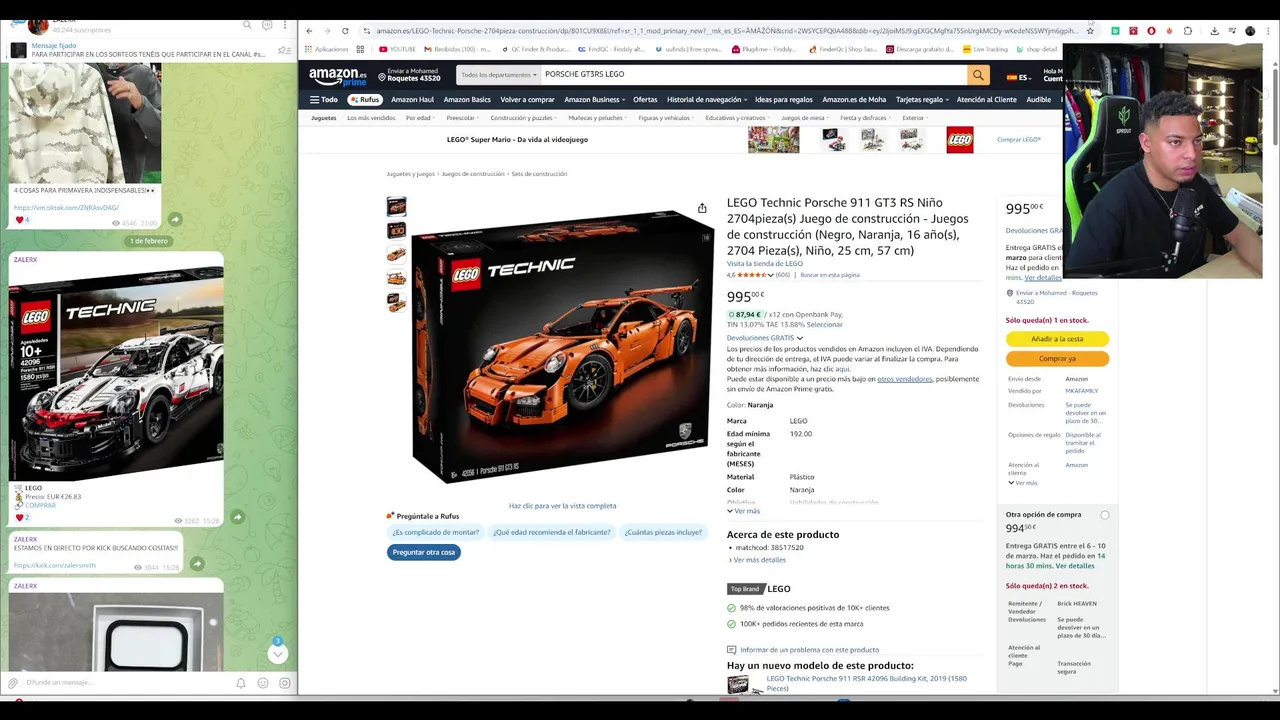The width and height of the screenshot is (1280, 720).
Task: Share product via share icon
Action: click(x=702, y=208)
